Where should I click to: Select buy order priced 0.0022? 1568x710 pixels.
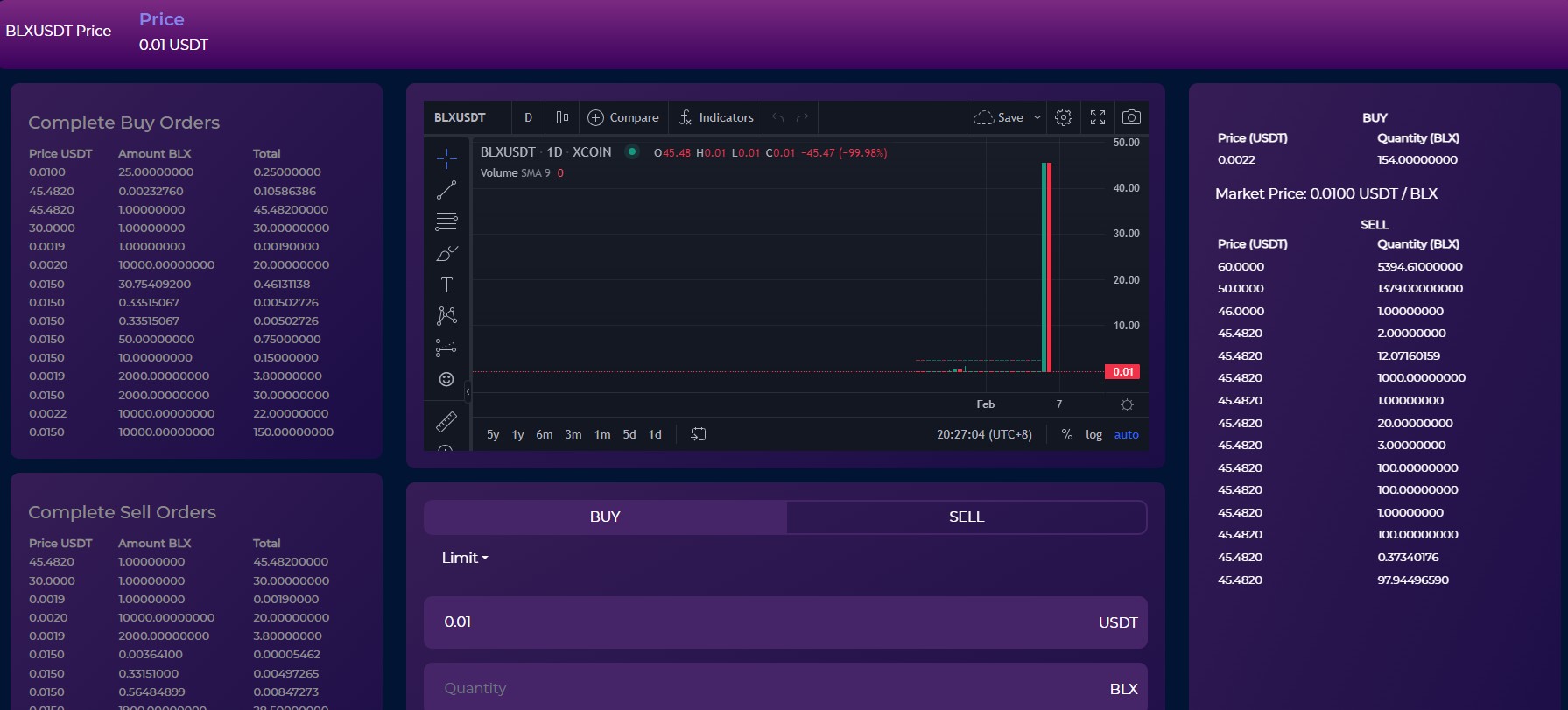(1338, 159)
